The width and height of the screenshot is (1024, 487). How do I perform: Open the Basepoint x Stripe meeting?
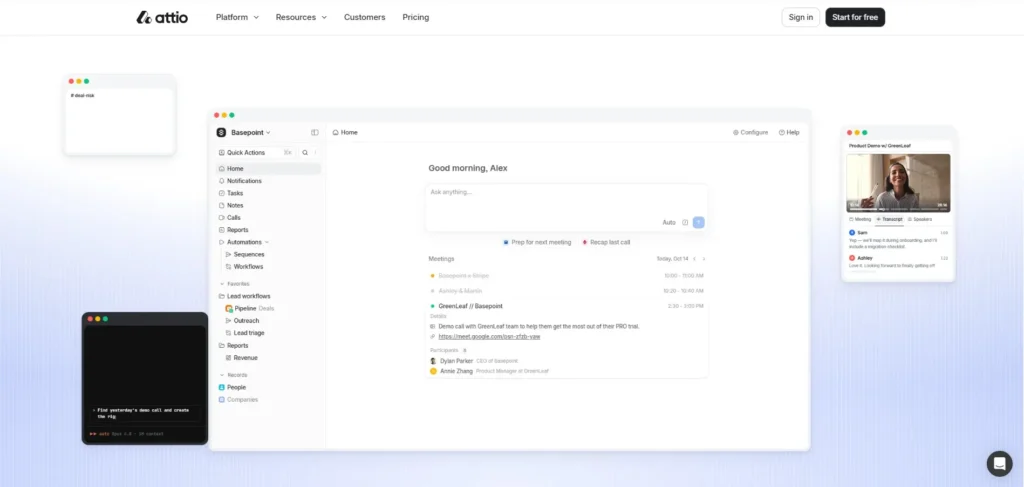(566, 276)
